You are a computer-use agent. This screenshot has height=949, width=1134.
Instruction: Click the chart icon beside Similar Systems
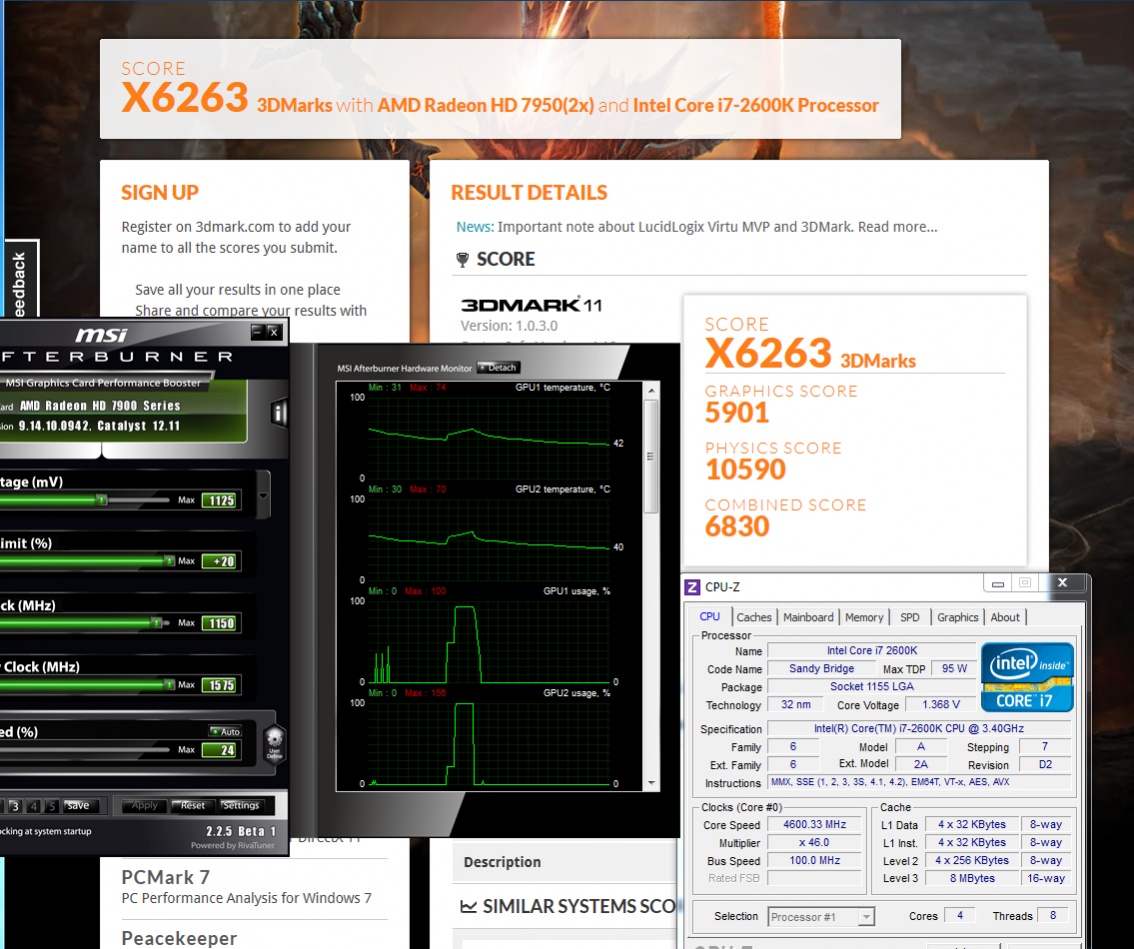tap(469, 906)
